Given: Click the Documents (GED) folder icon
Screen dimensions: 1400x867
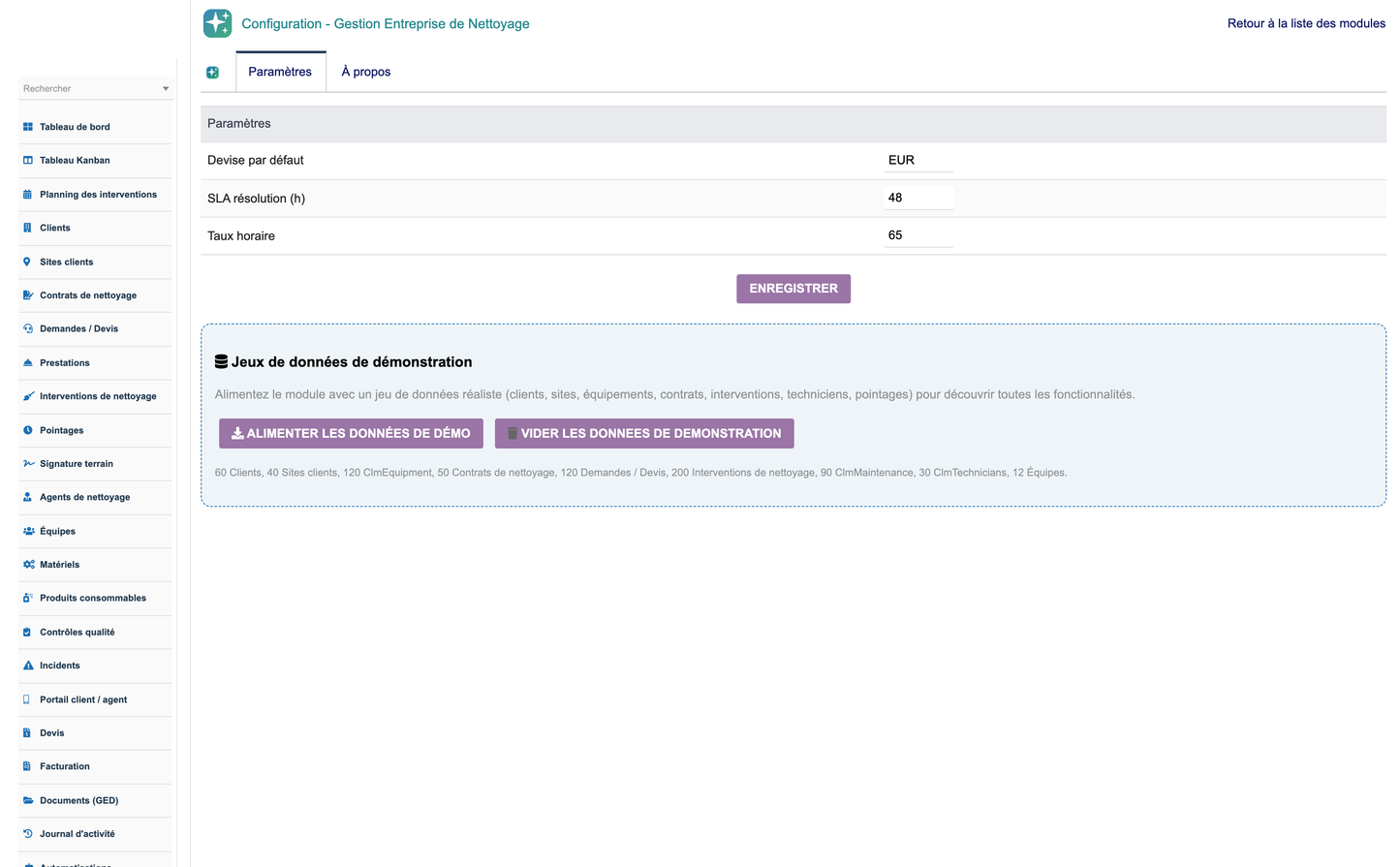Looking at the screenshot, I should [28, 800].
